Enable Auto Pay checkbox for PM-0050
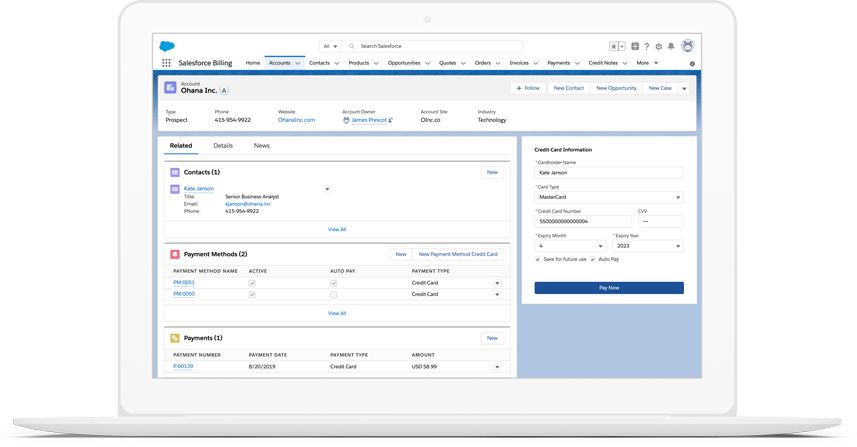Screen dimensions: 857x447 (x=333, y=295)
